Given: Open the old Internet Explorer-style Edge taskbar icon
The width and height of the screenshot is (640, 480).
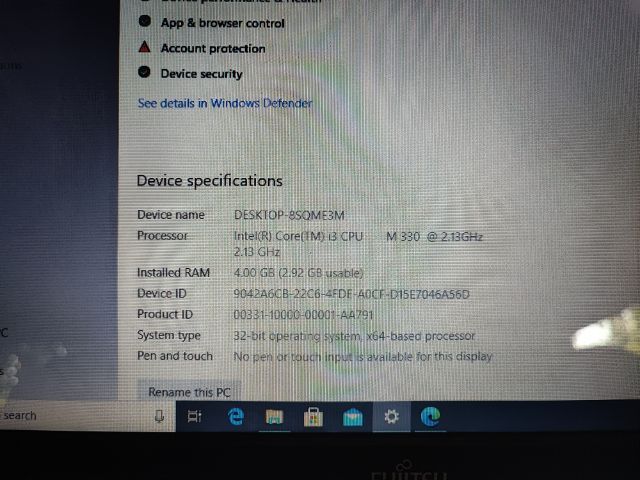Looking at the screenshot, I should tap(236, 416).
